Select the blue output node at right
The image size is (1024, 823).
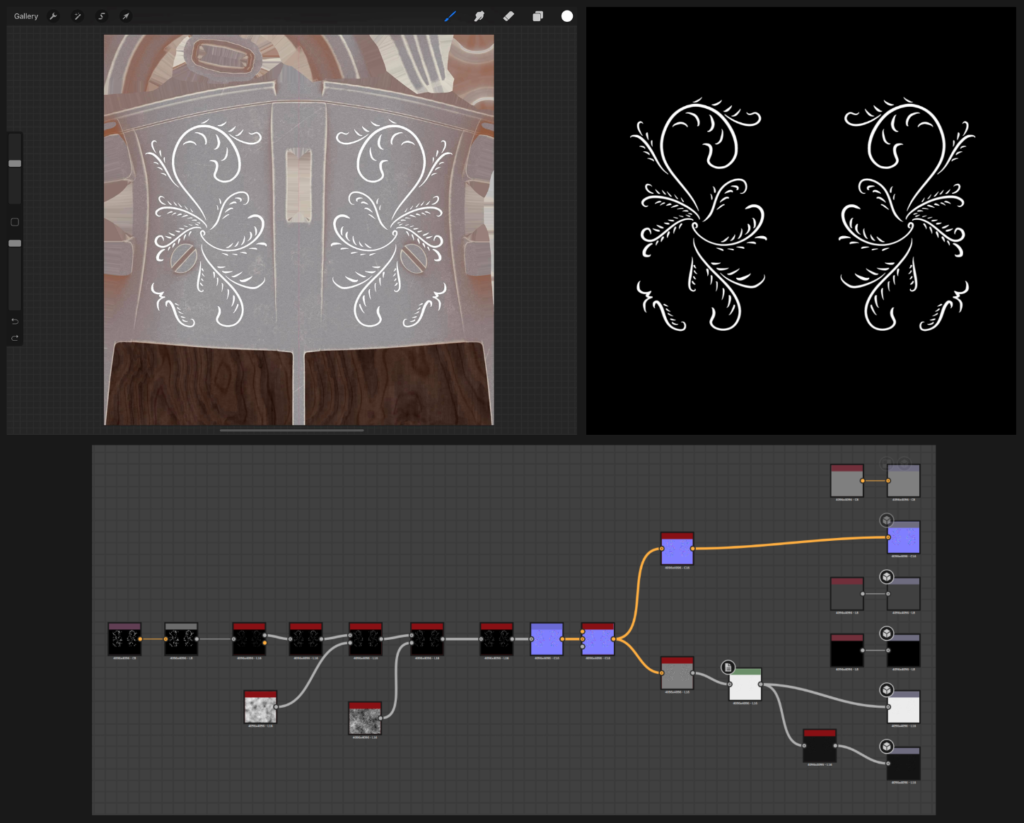click(904, 538)
